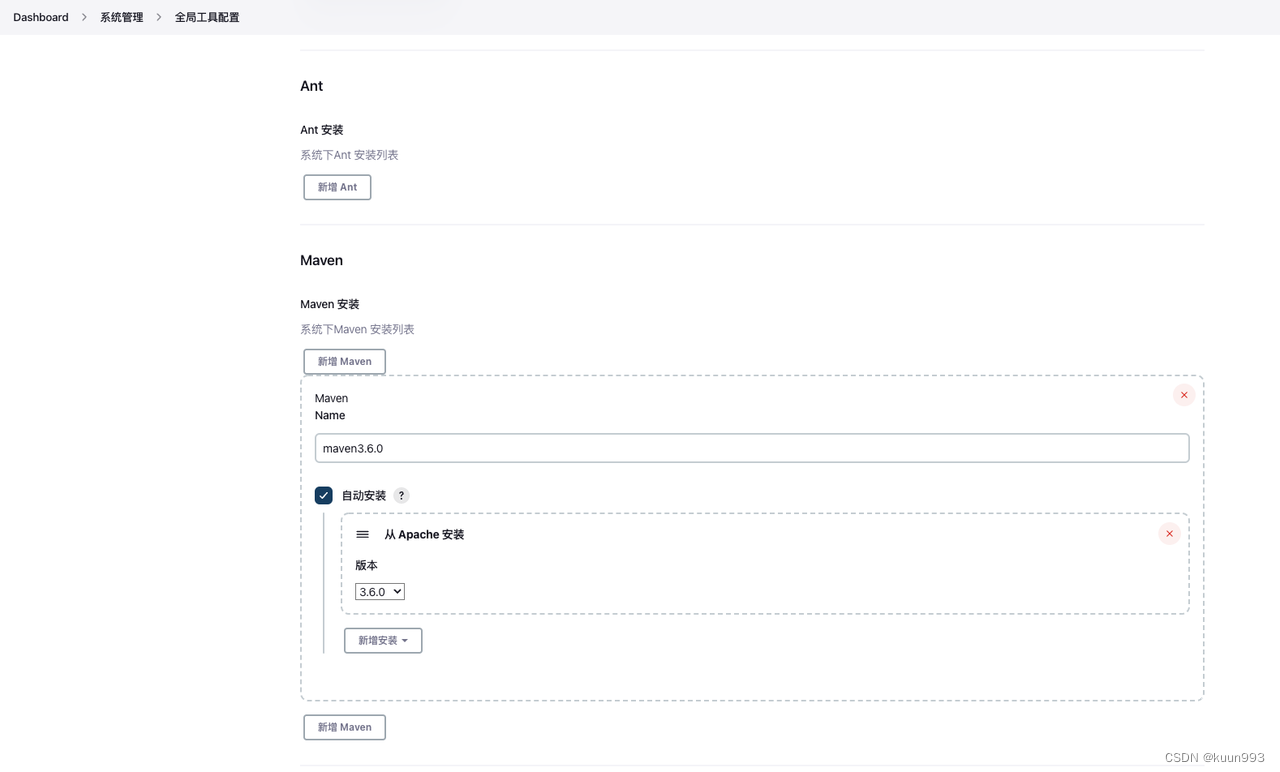Remove the maven3.6.0 Maven installation entry
Image resolution: width=1280 pixels, height=772 pixels.
pos(1184,395)
